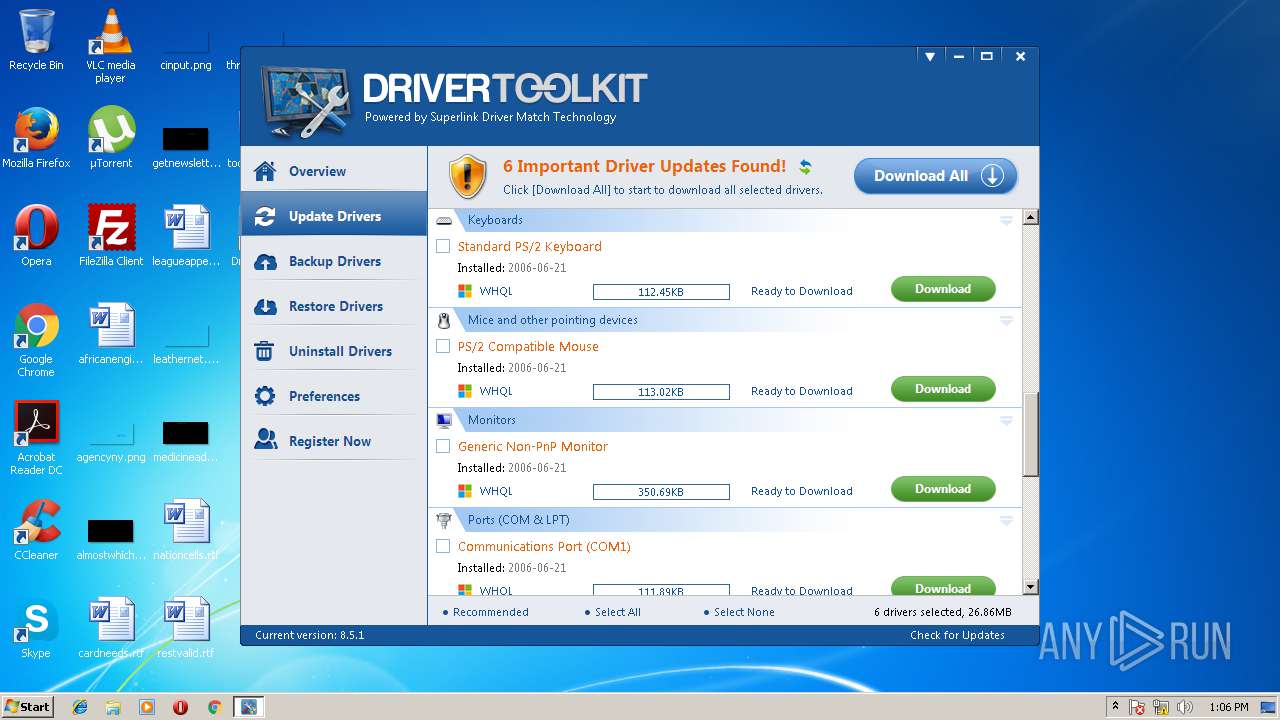Click the mouse device category icon
This screenshot has width=1280, height=720.
(445, 320)
